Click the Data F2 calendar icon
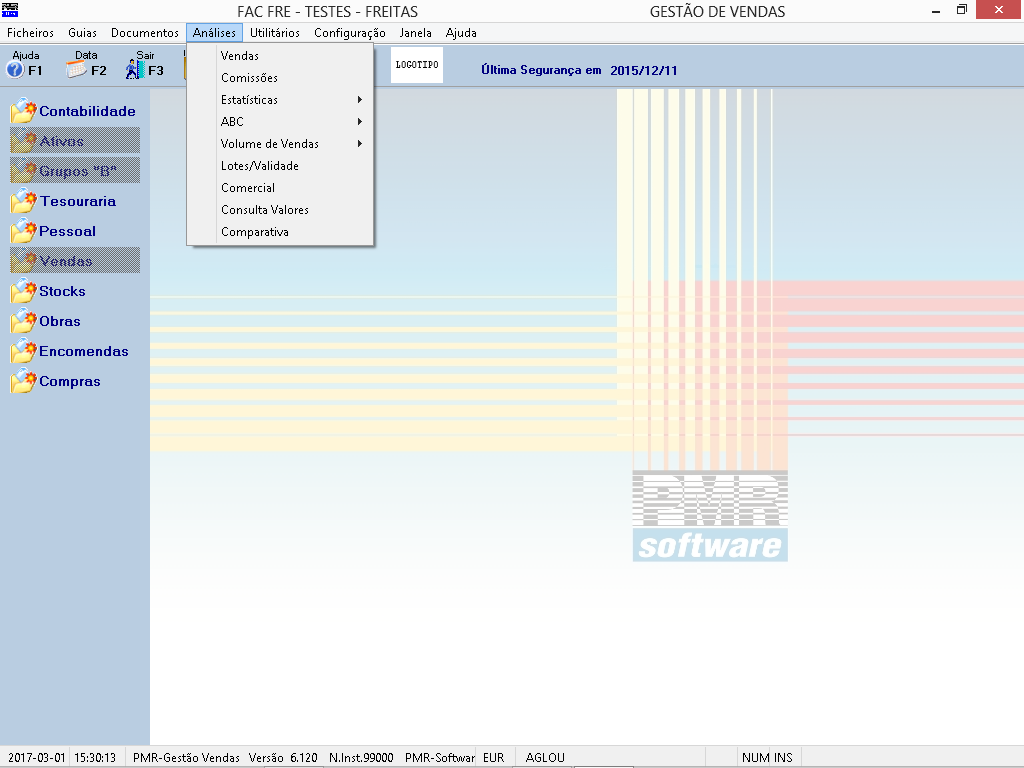 coord(76,69)
